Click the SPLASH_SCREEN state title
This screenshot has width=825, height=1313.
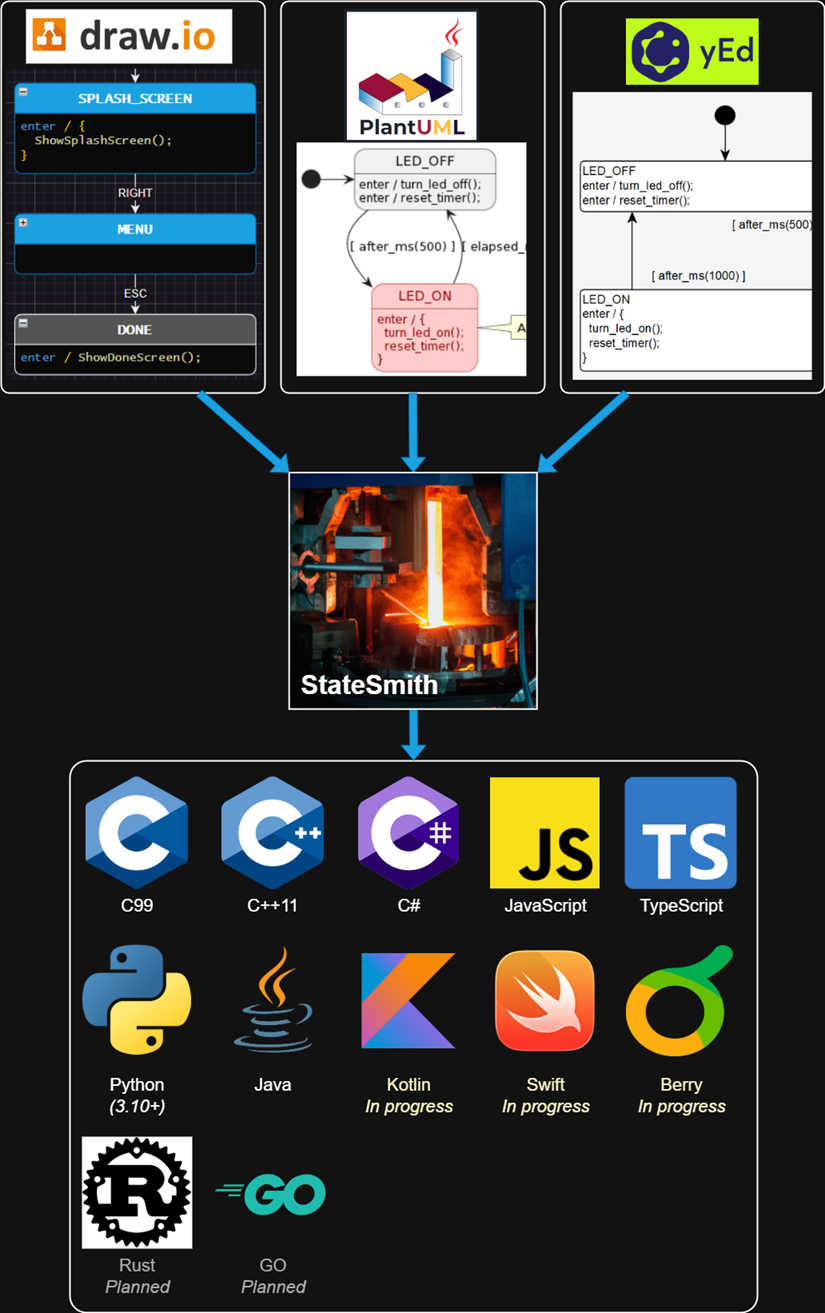(135, 99)
